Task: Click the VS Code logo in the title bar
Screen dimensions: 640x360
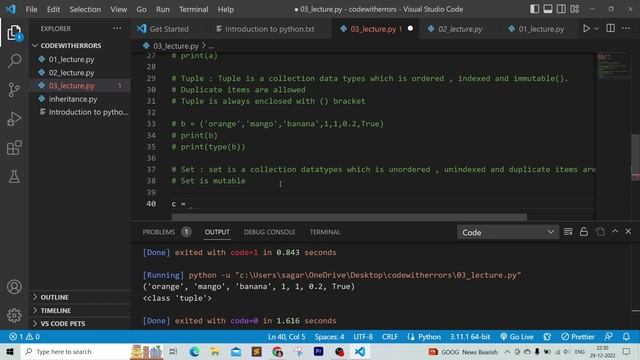Action: (x=11, y=9)
